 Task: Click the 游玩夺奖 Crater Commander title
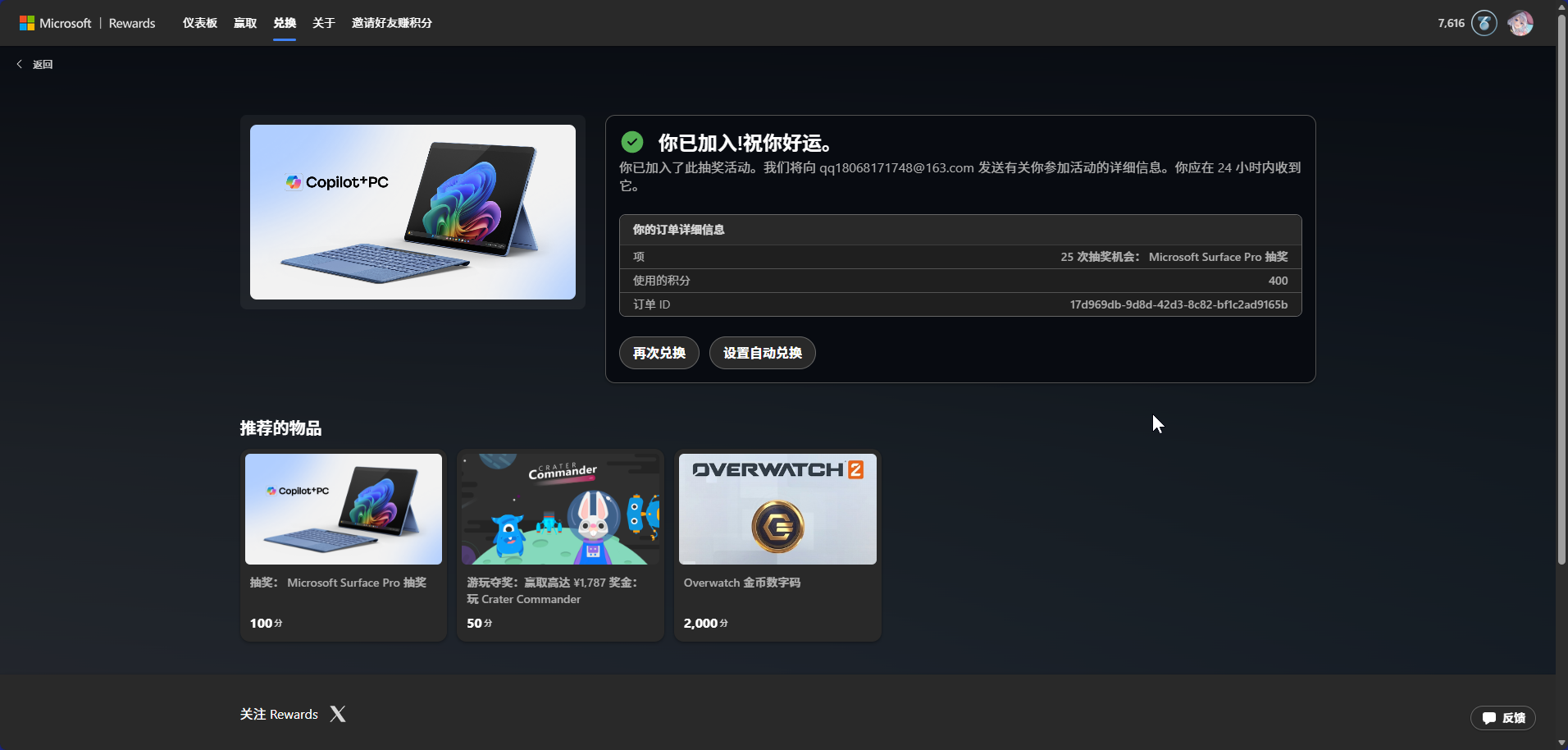coord(552,591)
